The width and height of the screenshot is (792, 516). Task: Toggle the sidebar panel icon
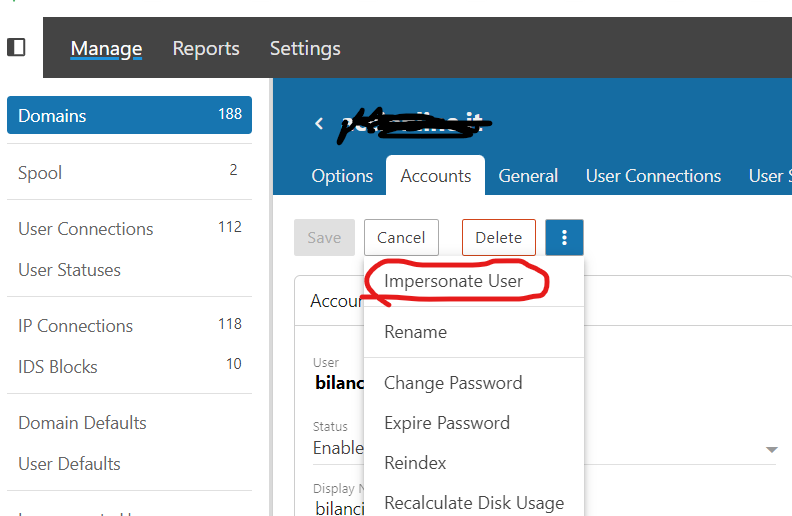(16, 47)
